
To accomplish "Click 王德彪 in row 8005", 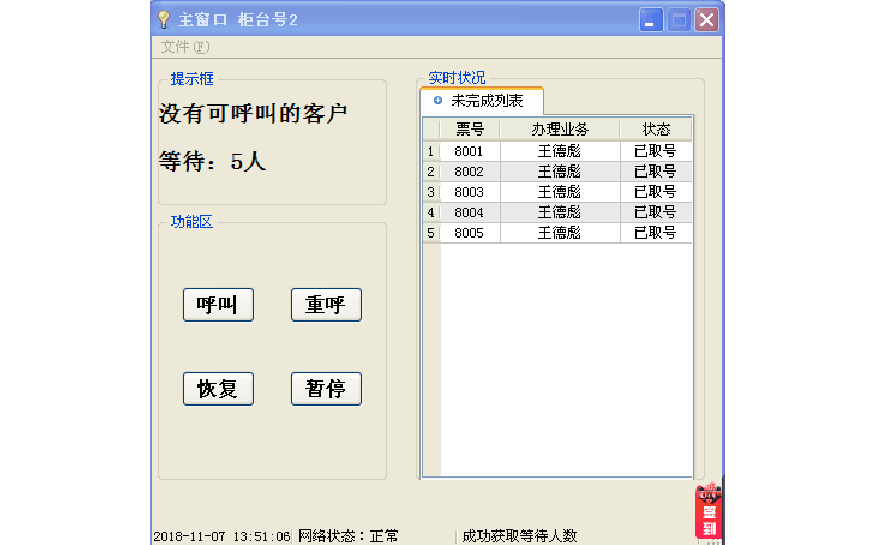I will 560,233.
